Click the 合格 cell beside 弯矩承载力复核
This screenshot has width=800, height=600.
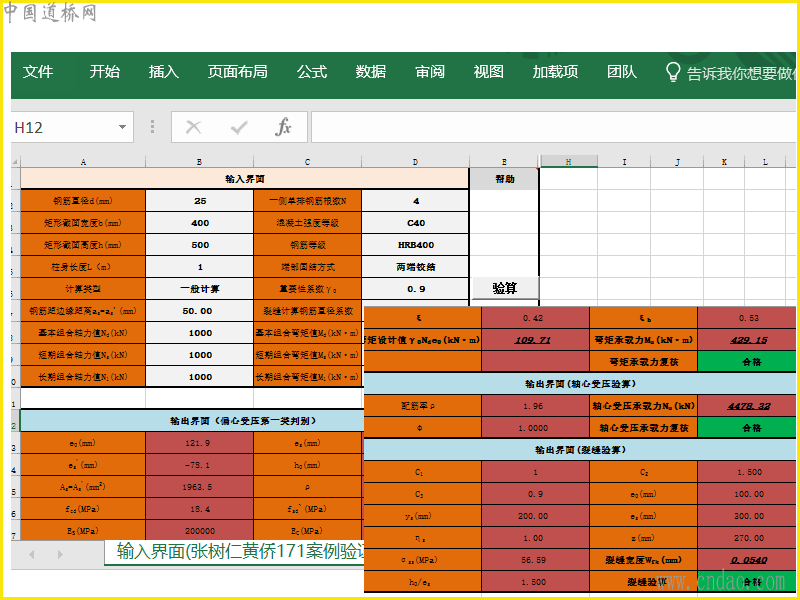pyautogui.click(x=747, y=362)
